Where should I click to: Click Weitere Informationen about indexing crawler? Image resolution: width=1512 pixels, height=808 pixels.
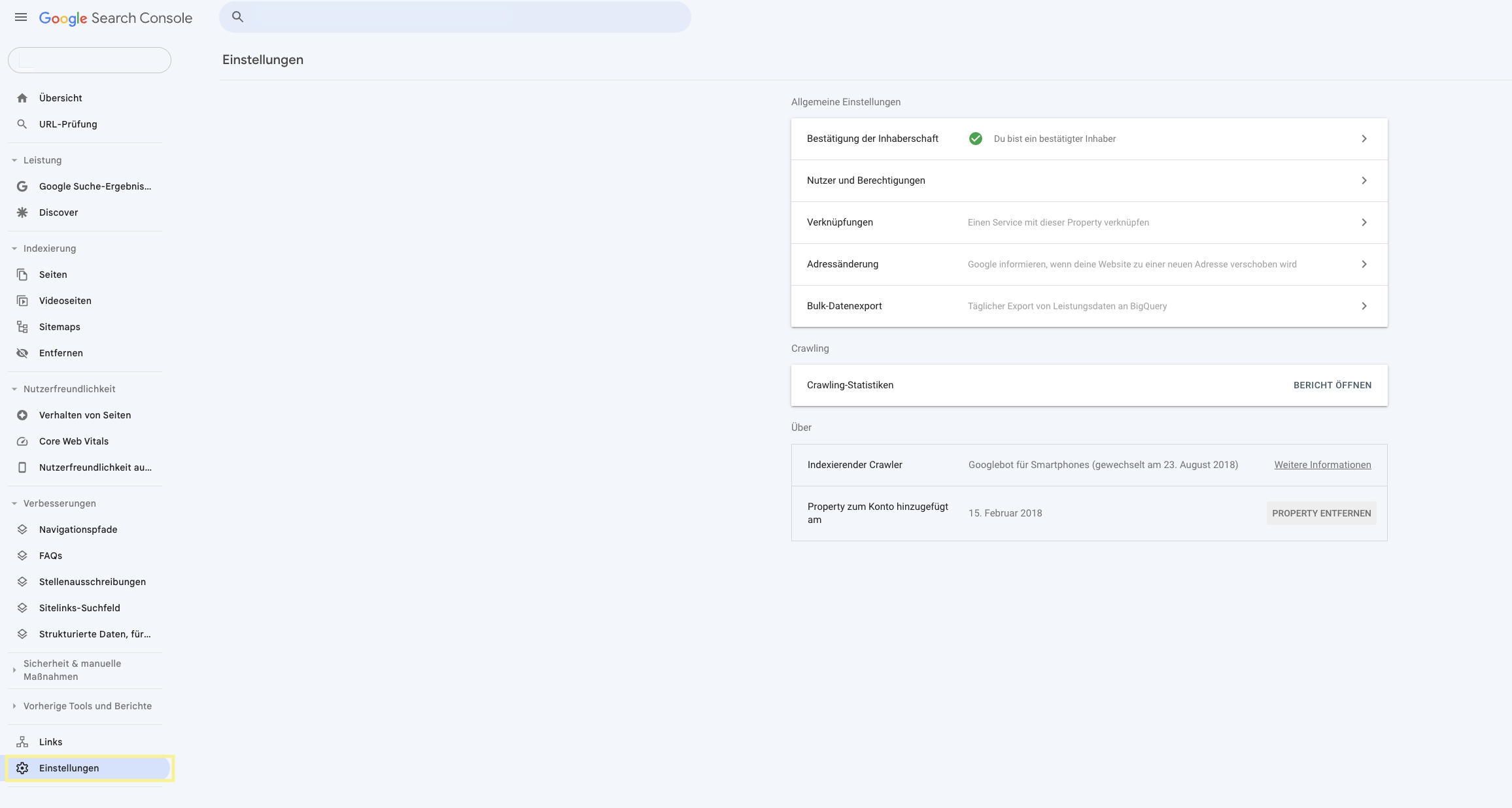pos(1322,464)
